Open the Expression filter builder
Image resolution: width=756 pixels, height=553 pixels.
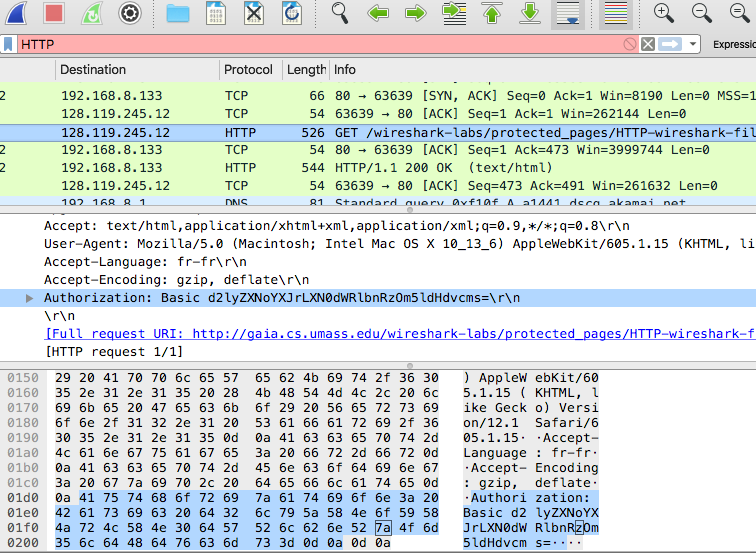click(x=734, y=44)
